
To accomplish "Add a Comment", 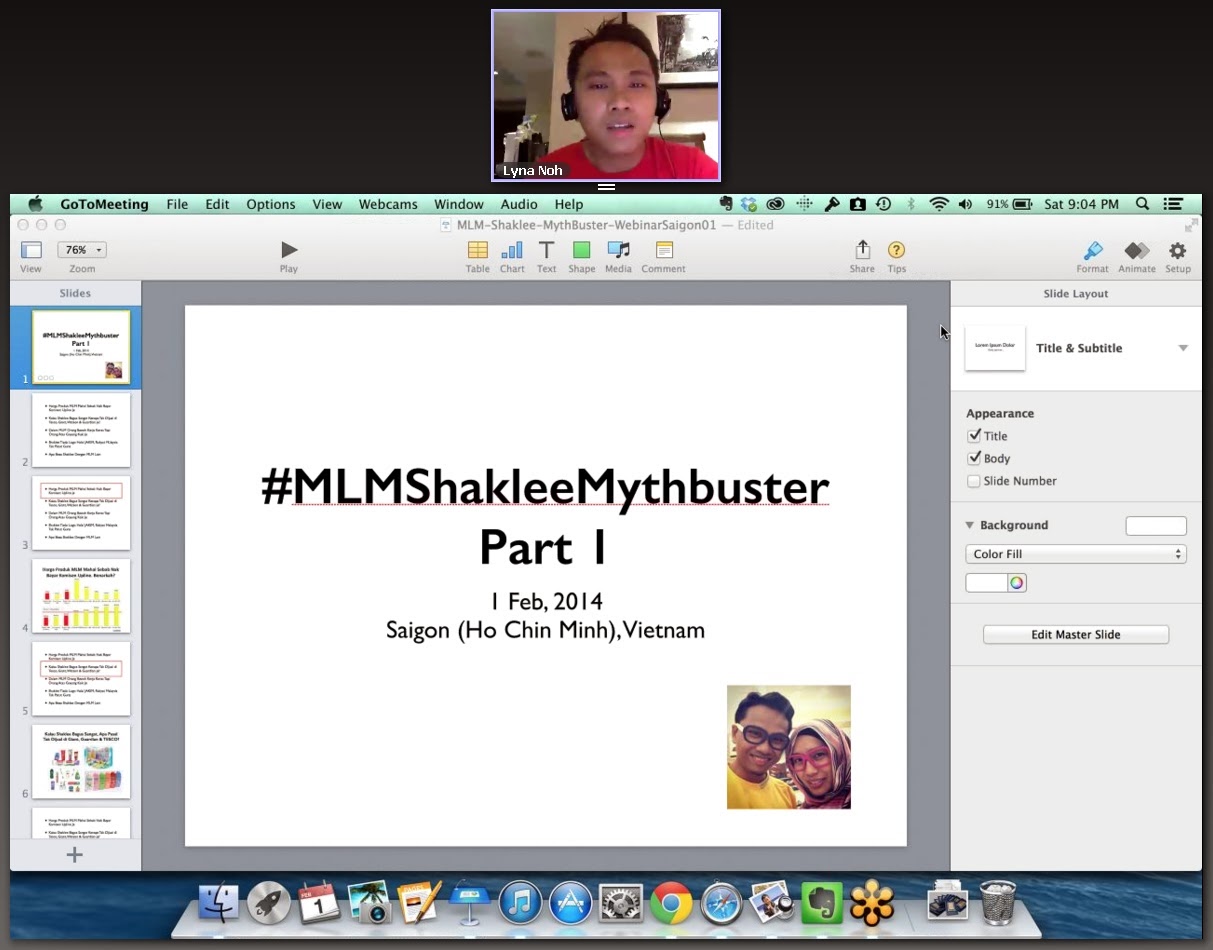I will pos(664,250).
